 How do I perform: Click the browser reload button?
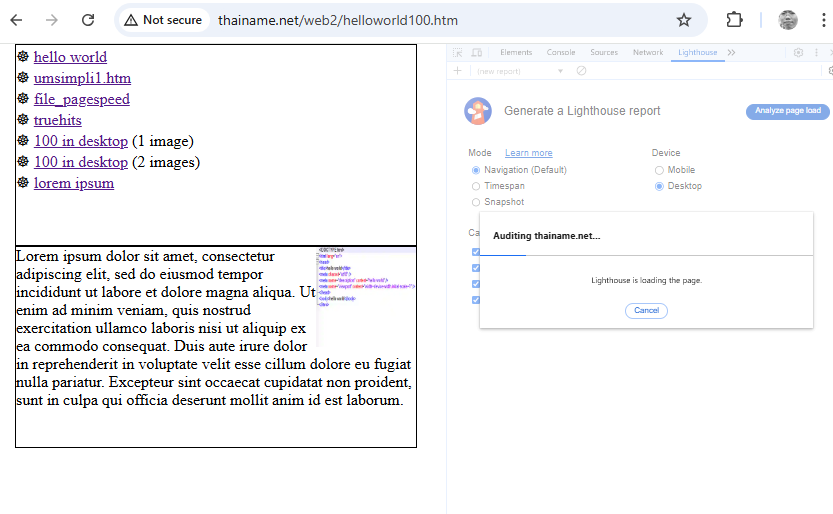88,20
